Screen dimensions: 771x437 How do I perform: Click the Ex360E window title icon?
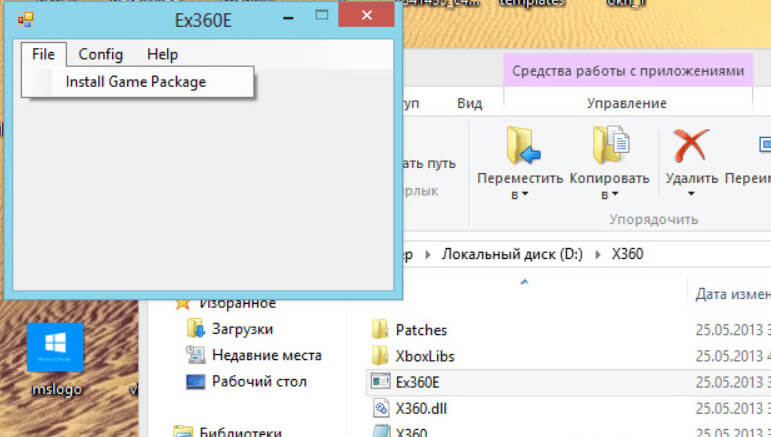[26, 20]
